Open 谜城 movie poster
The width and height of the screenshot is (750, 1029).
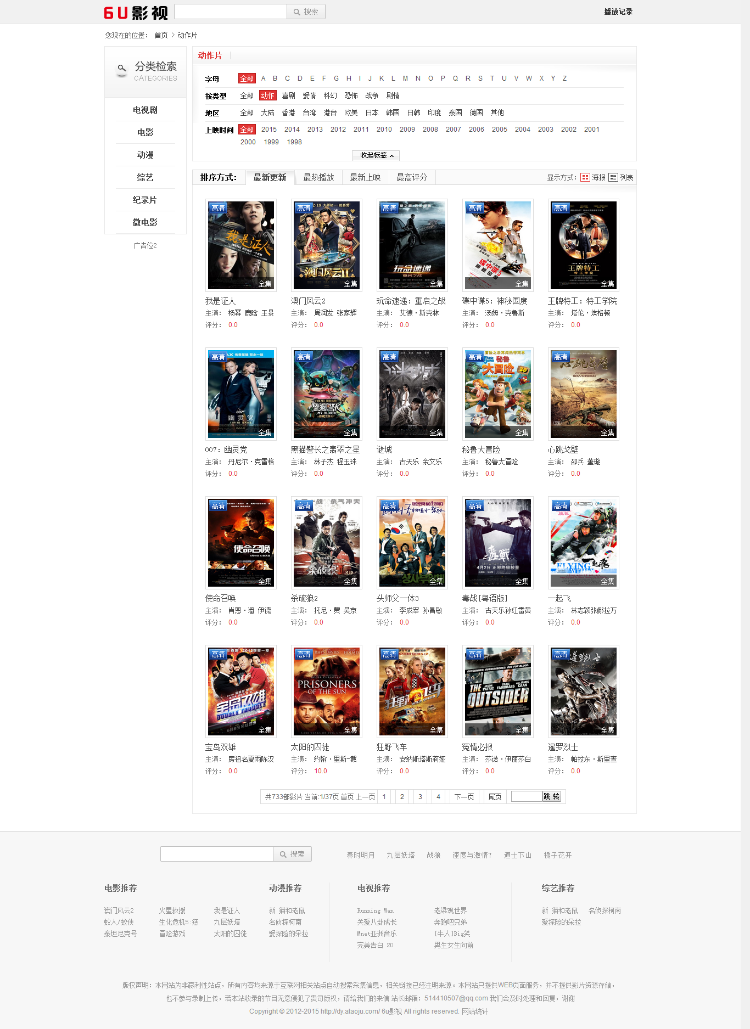pyautogui.click(x=412, y=394)
